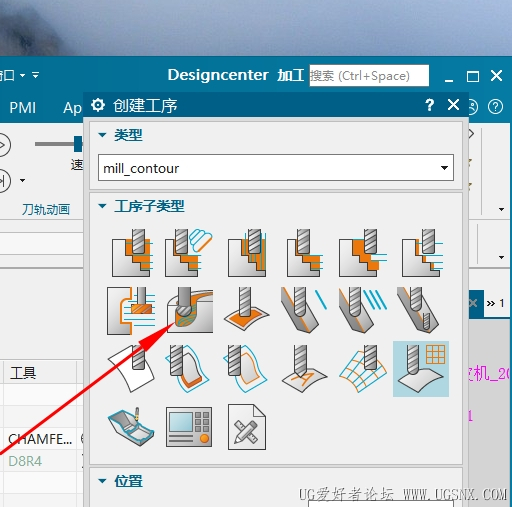Select the Adaptive Milling operation subtype
Image resolution: width=512 pixels, height=507 pixels.
[x=189, y=253]
